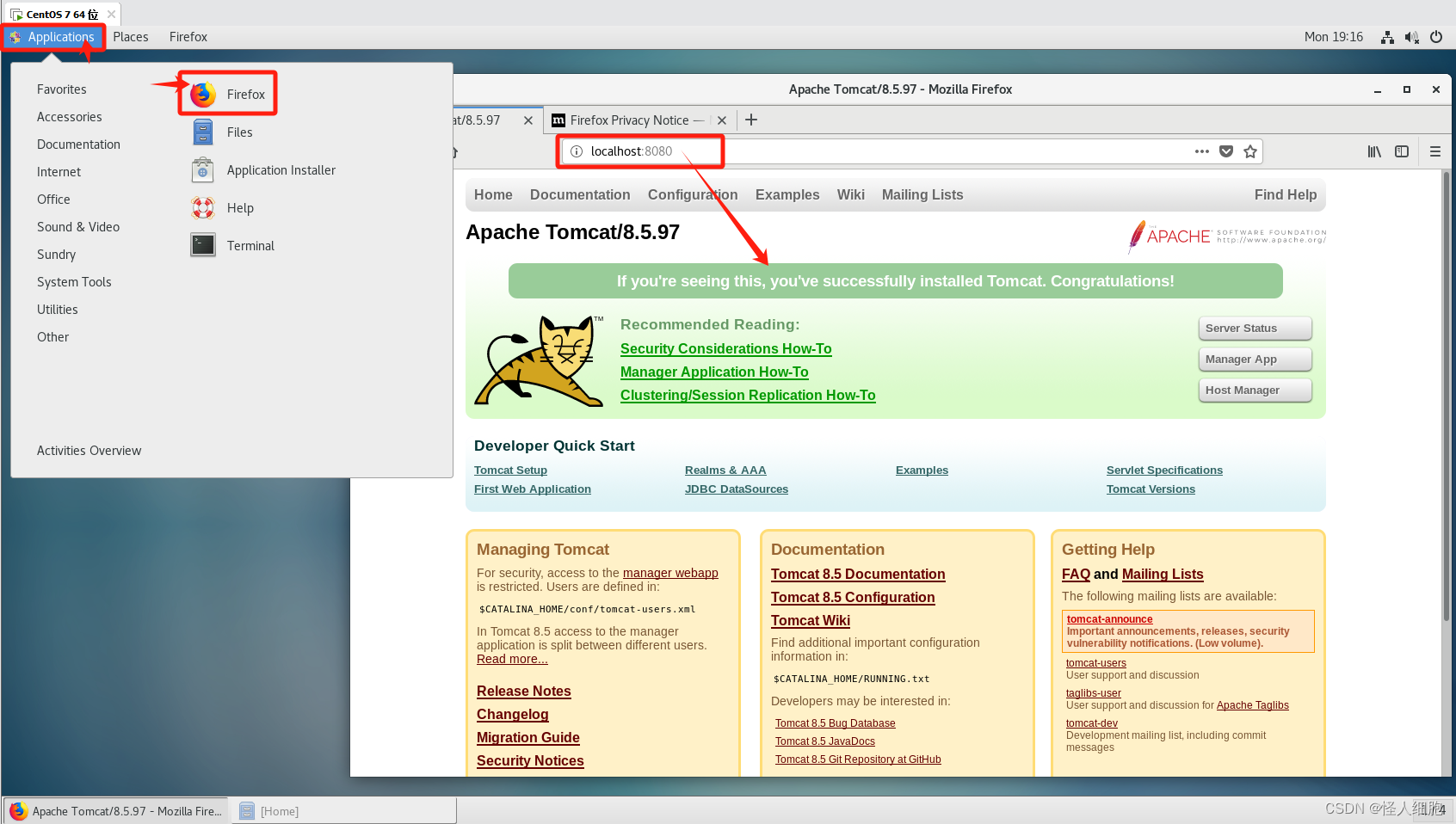Select the System Tools category
The height and width of the screenshot is (824, 1456).
point(74,282)
